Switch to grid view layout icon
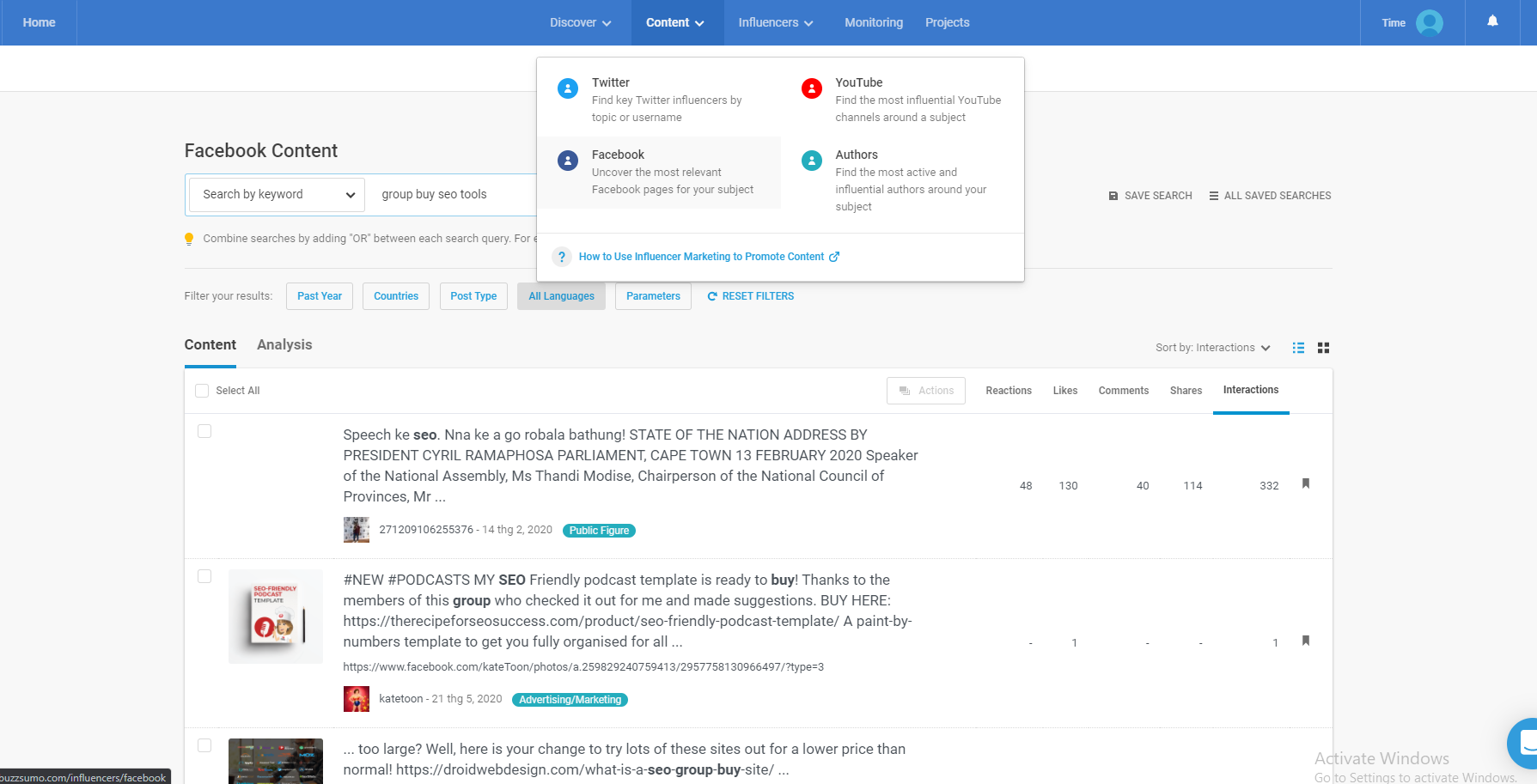Image resolution: width=1537 pixels, height=784 pixels. tap(1323, 348)
